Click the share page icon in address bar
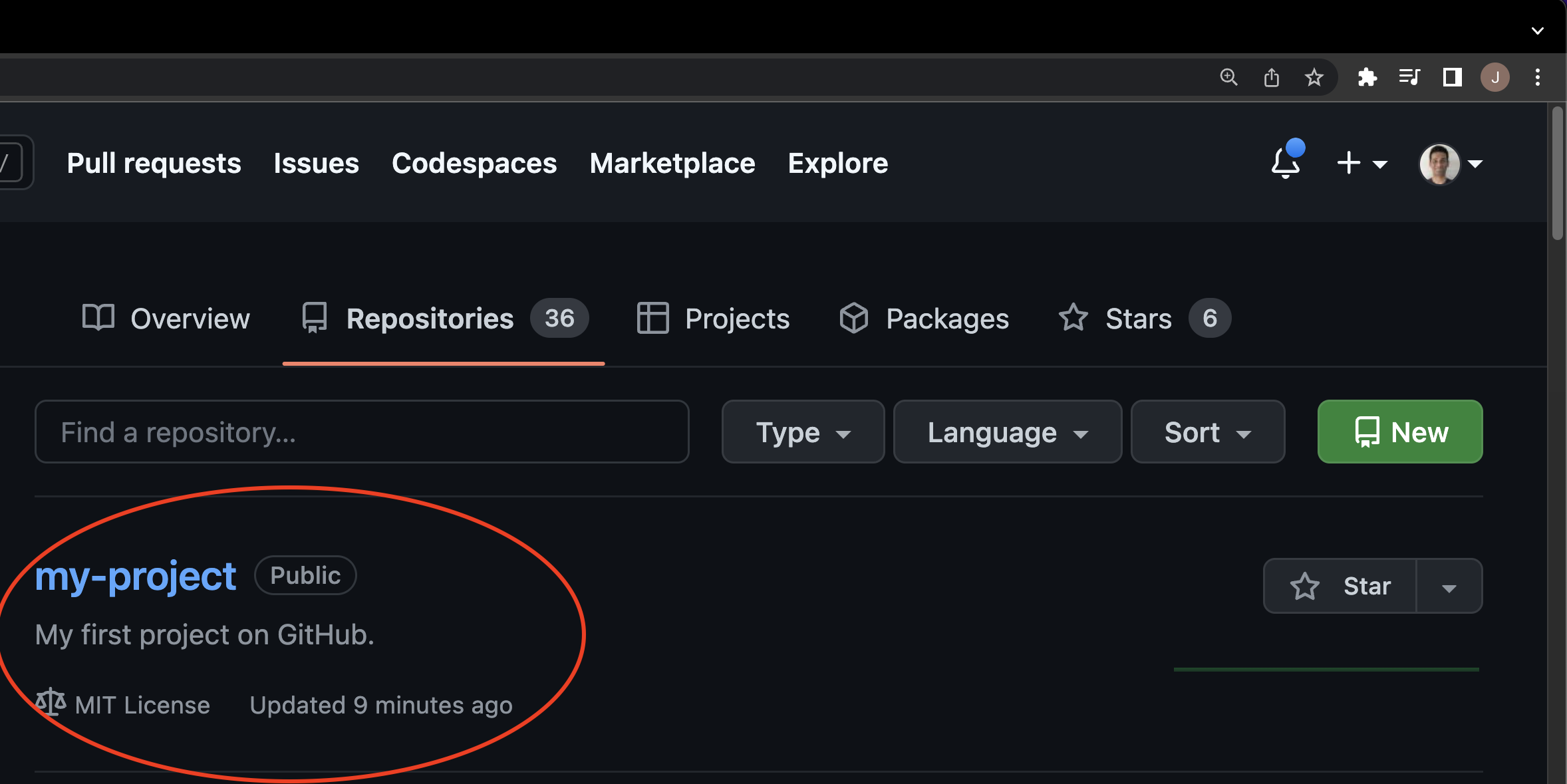This screenshot has height=784, width=1567. (1271, 77)
